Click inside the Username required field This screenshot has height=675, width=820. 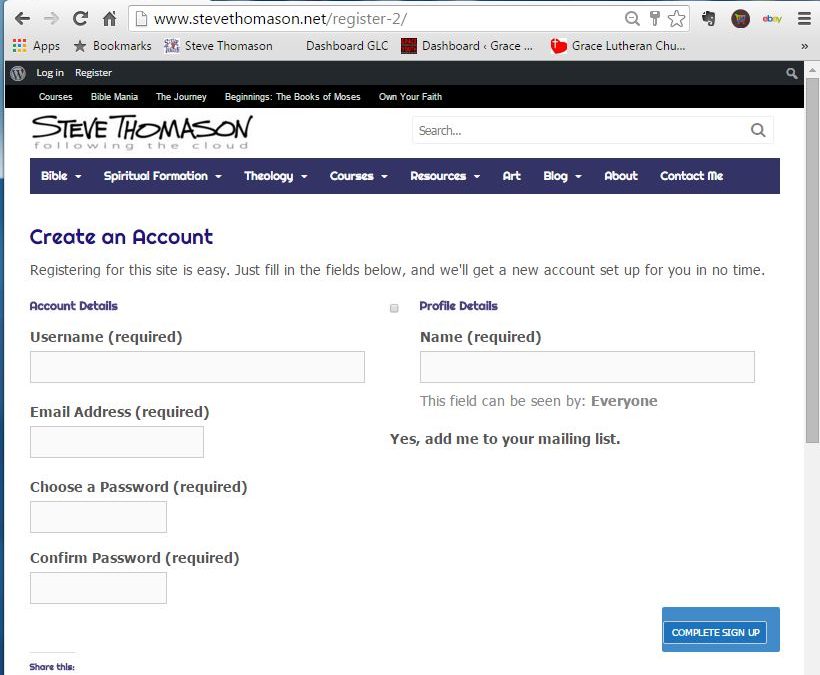click(x=196, y=367)
